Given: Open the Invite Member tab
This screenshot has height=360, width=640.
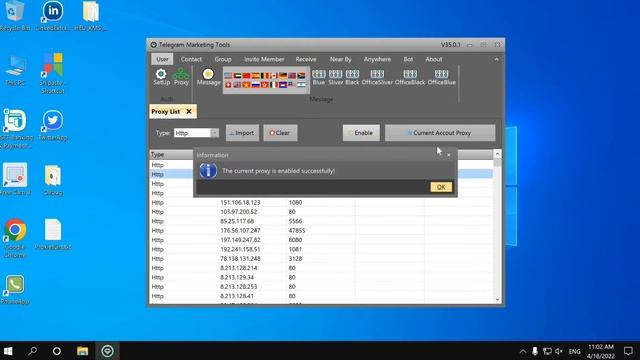Looking at the screenshot, I should (264, 59).
